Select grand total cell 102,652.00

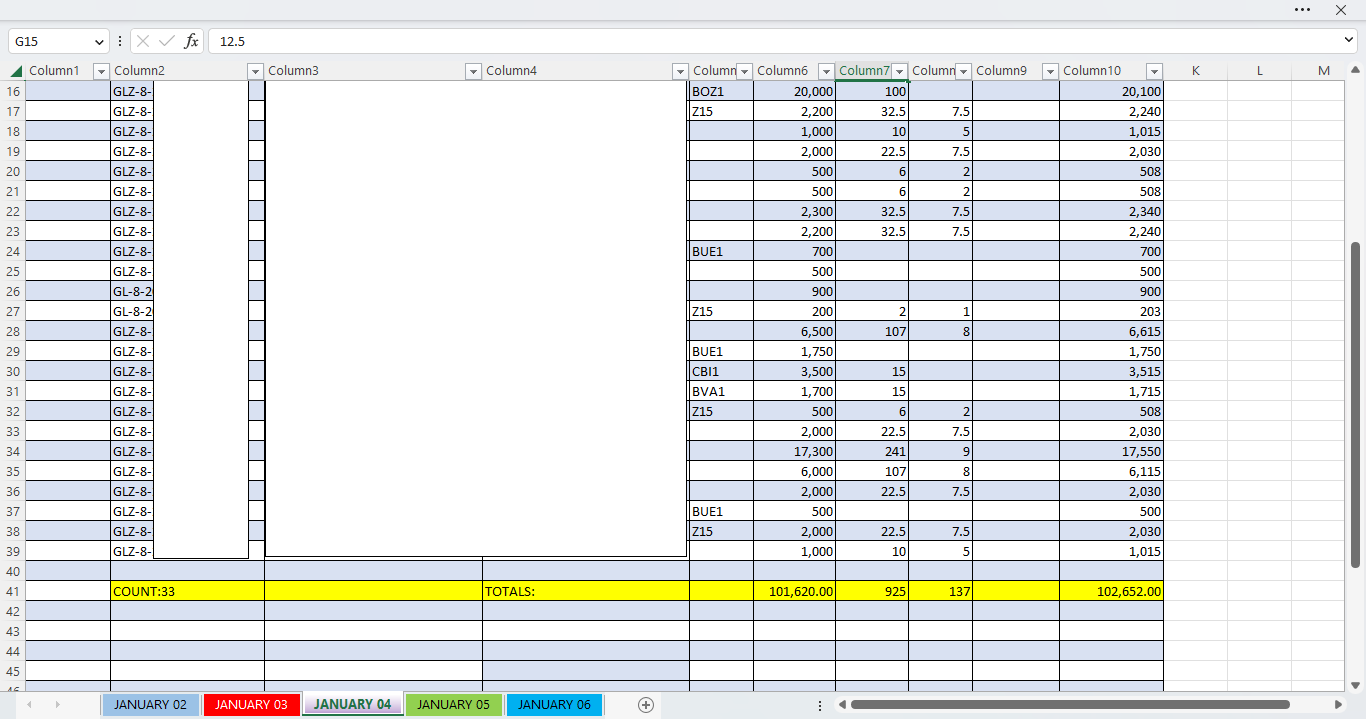(x=1111, y=591)
